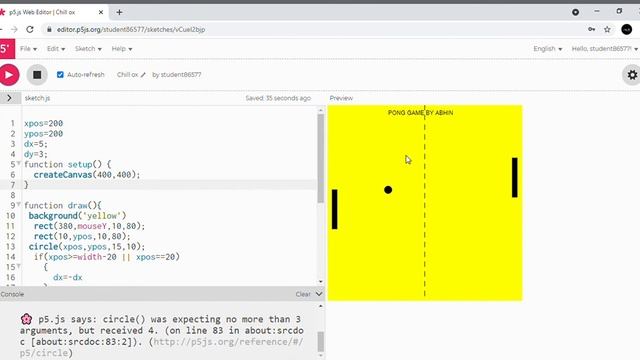Click line 16 dx=-dx code
Image resolution: width=640 pixels, height=360 pixels.
pyautogui.click(x=68, y=277)
